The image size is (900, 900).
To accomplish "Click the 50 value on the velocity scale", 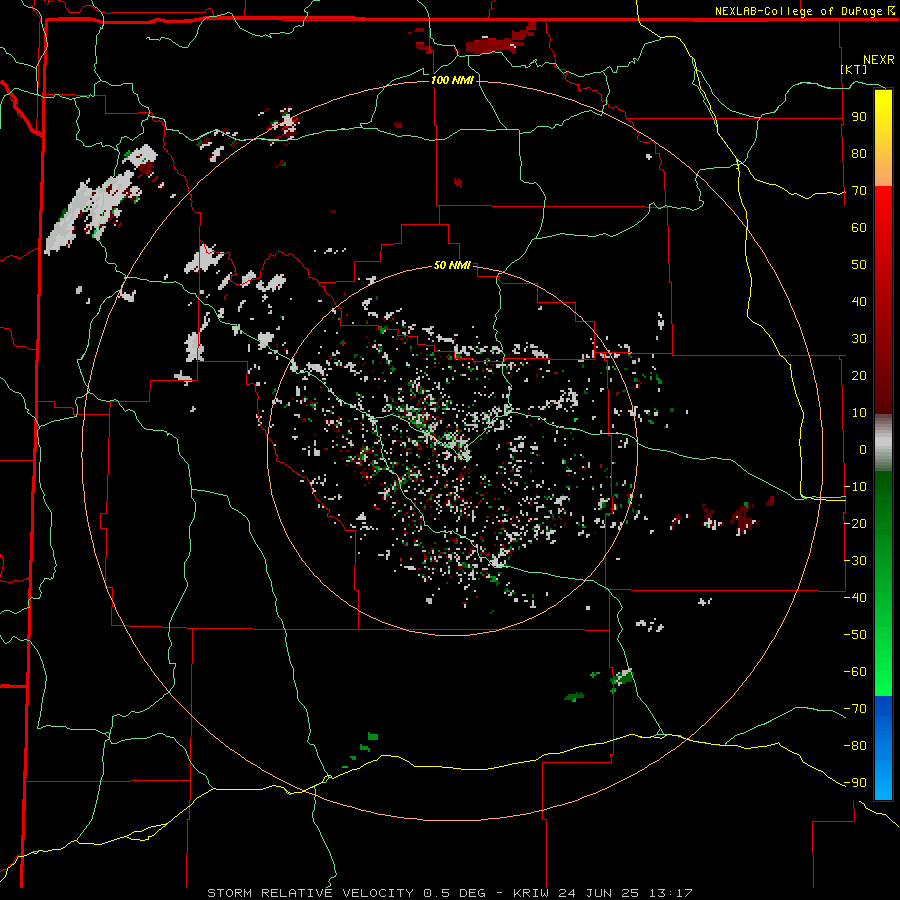I will pos(859,265).
